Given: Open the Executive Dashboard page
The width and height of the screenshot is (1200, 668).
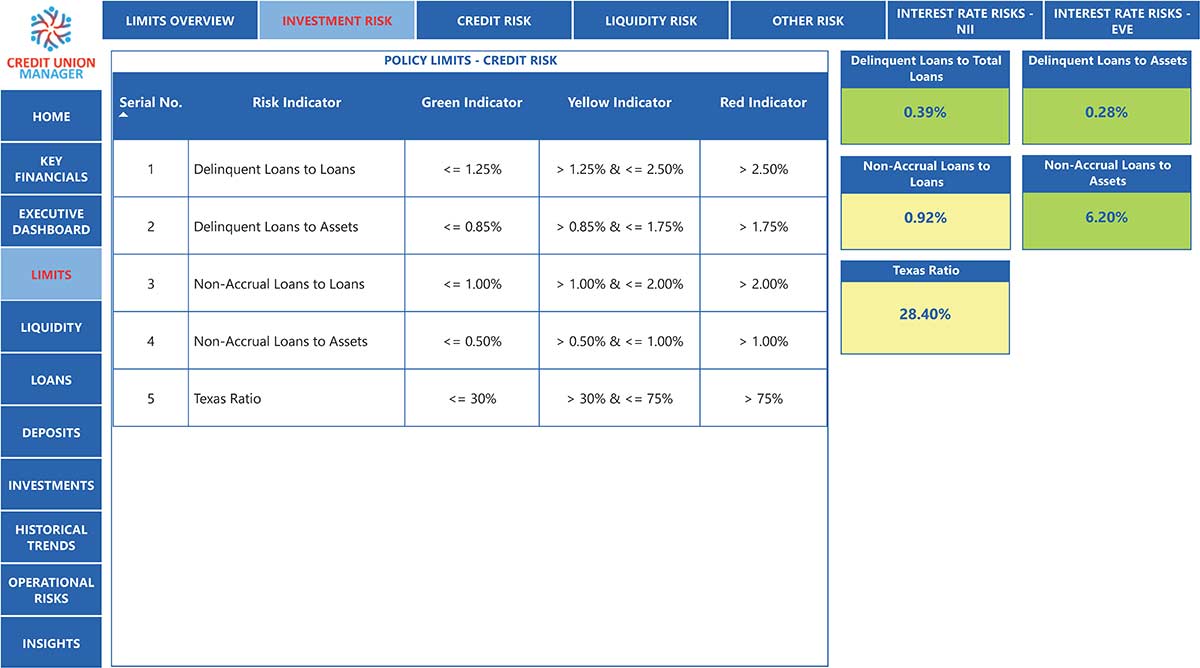Looking at the screenshot, I should tap(51, 222).
